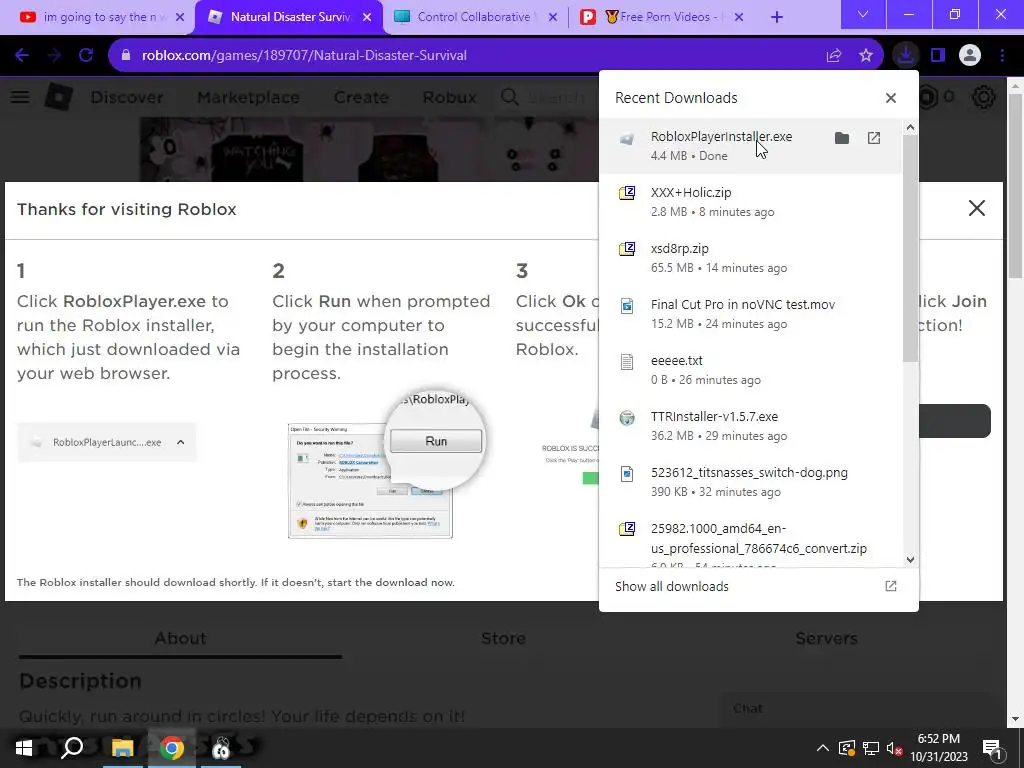Viewport: 1024px width, 768px height.
Task: Open the Chrome tab search dropdown
Action: 863,14
